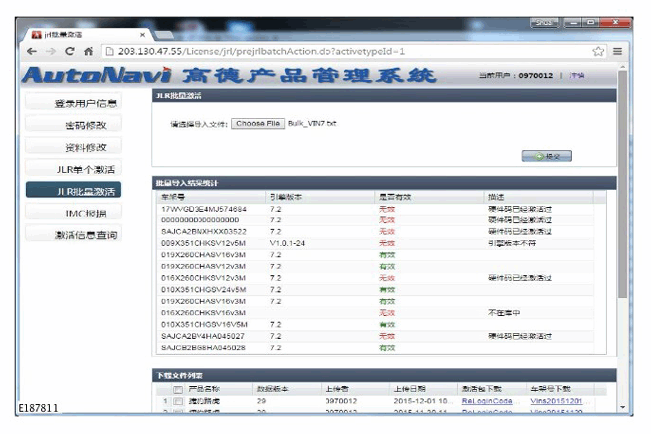The image size is (651, 434).
Task: Click the browser forward arrow
Action: pos(51,51)
